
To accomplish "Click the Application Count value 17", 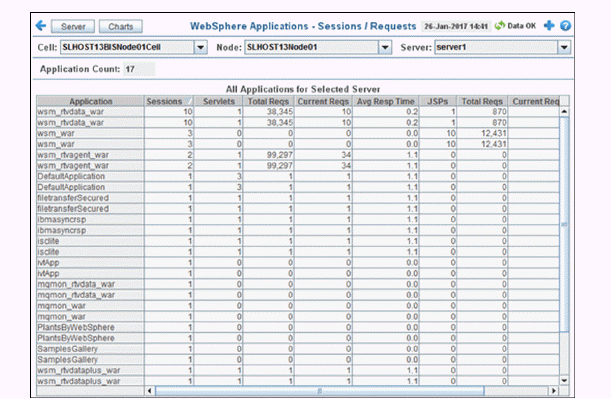I will click(x=139, y=69).
